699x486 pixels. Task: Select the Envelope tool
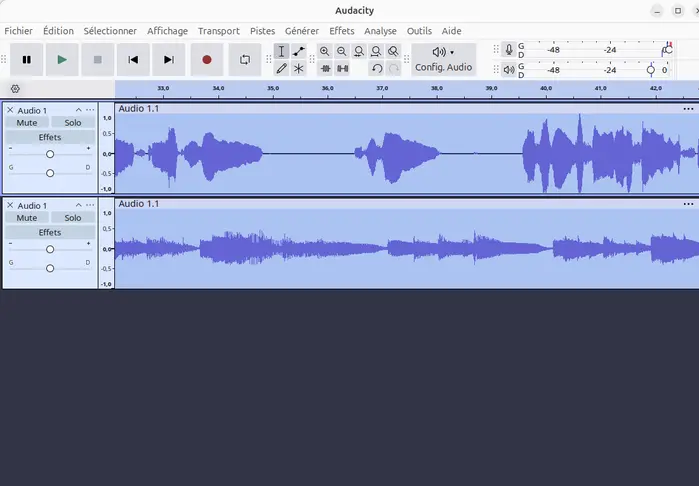point(299,51)
